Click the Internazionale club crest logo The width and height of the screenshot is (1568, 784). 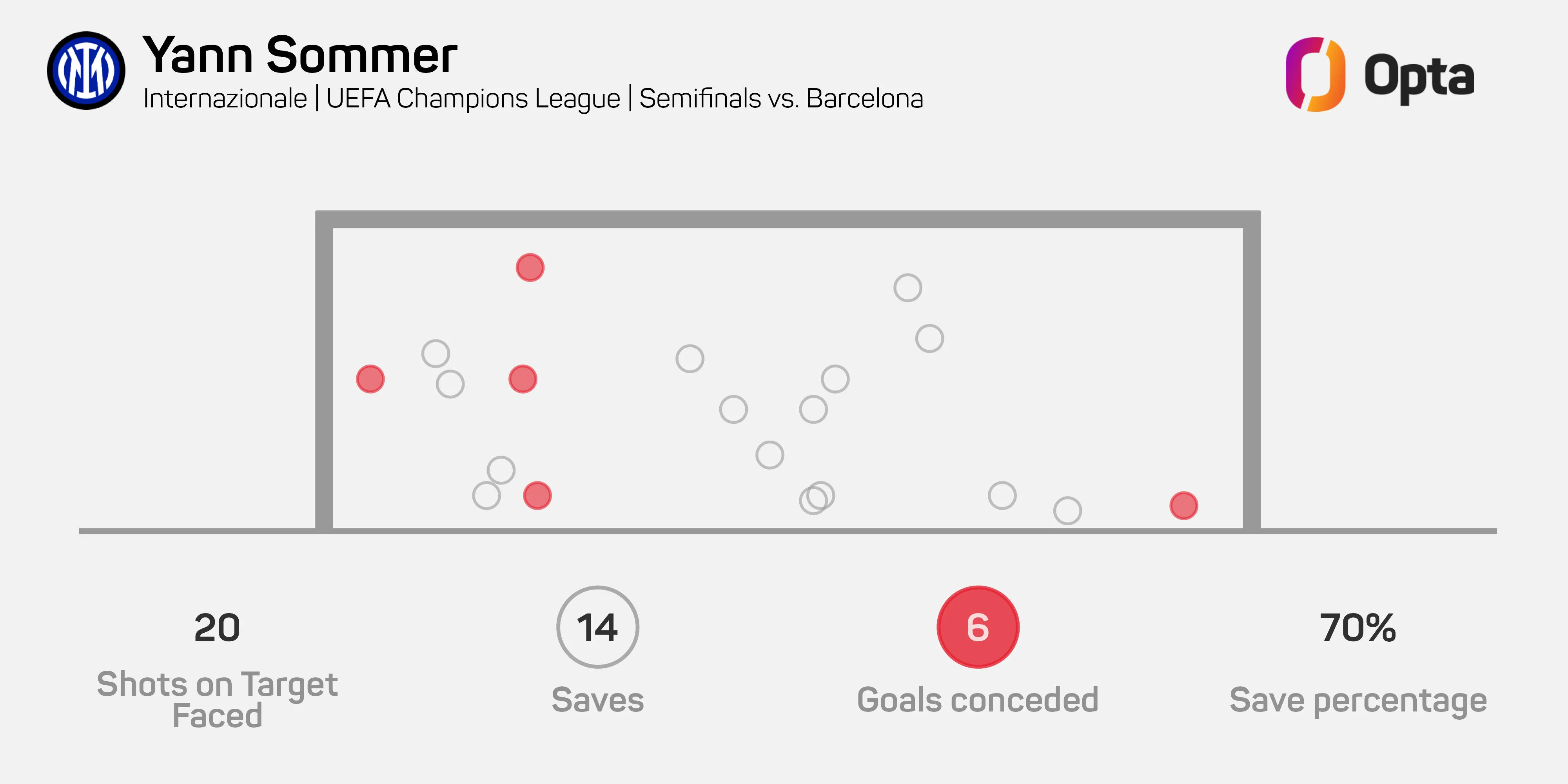tap(86, 71)
